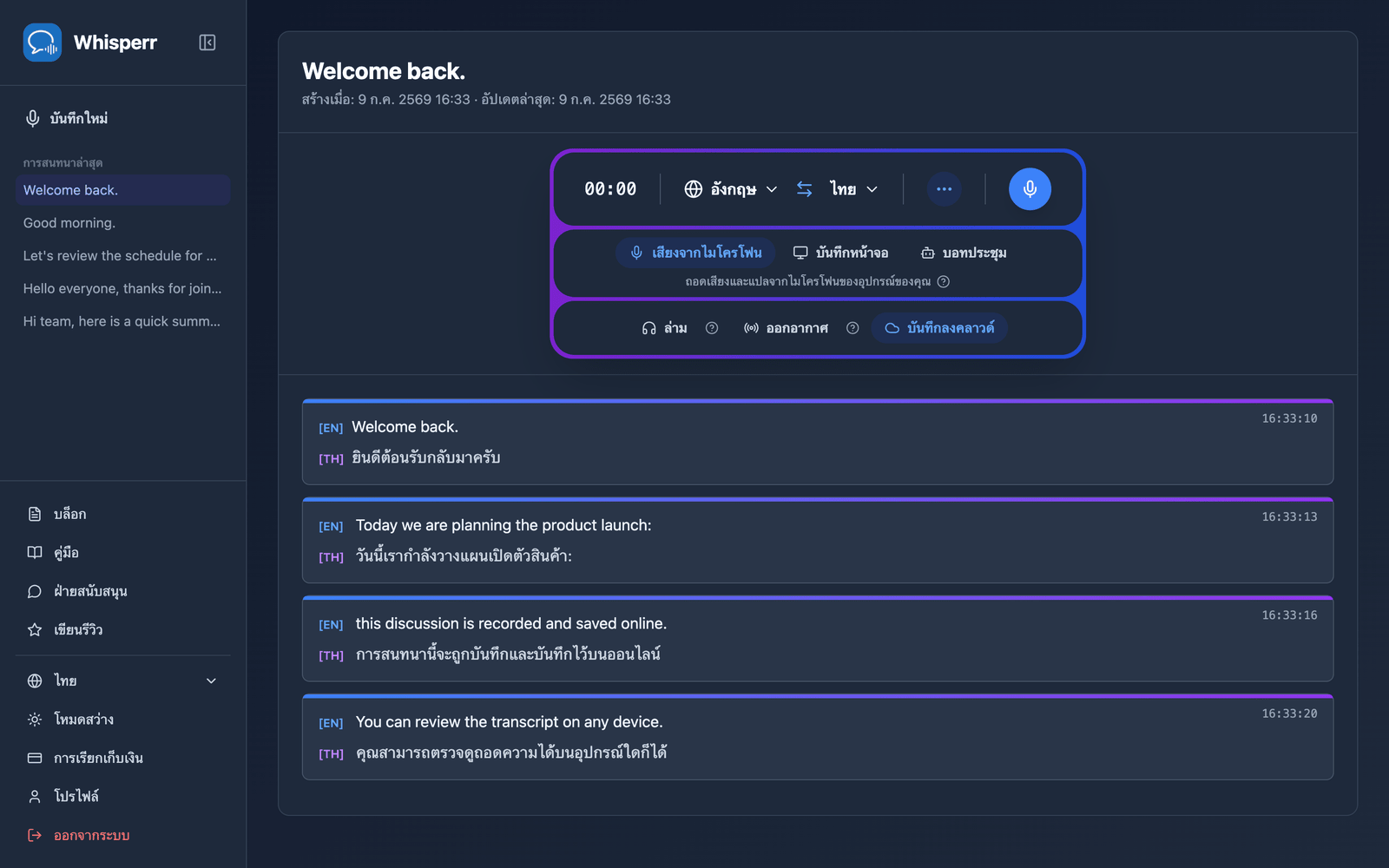Click the globe icon beside อังกฤษ

694,189
